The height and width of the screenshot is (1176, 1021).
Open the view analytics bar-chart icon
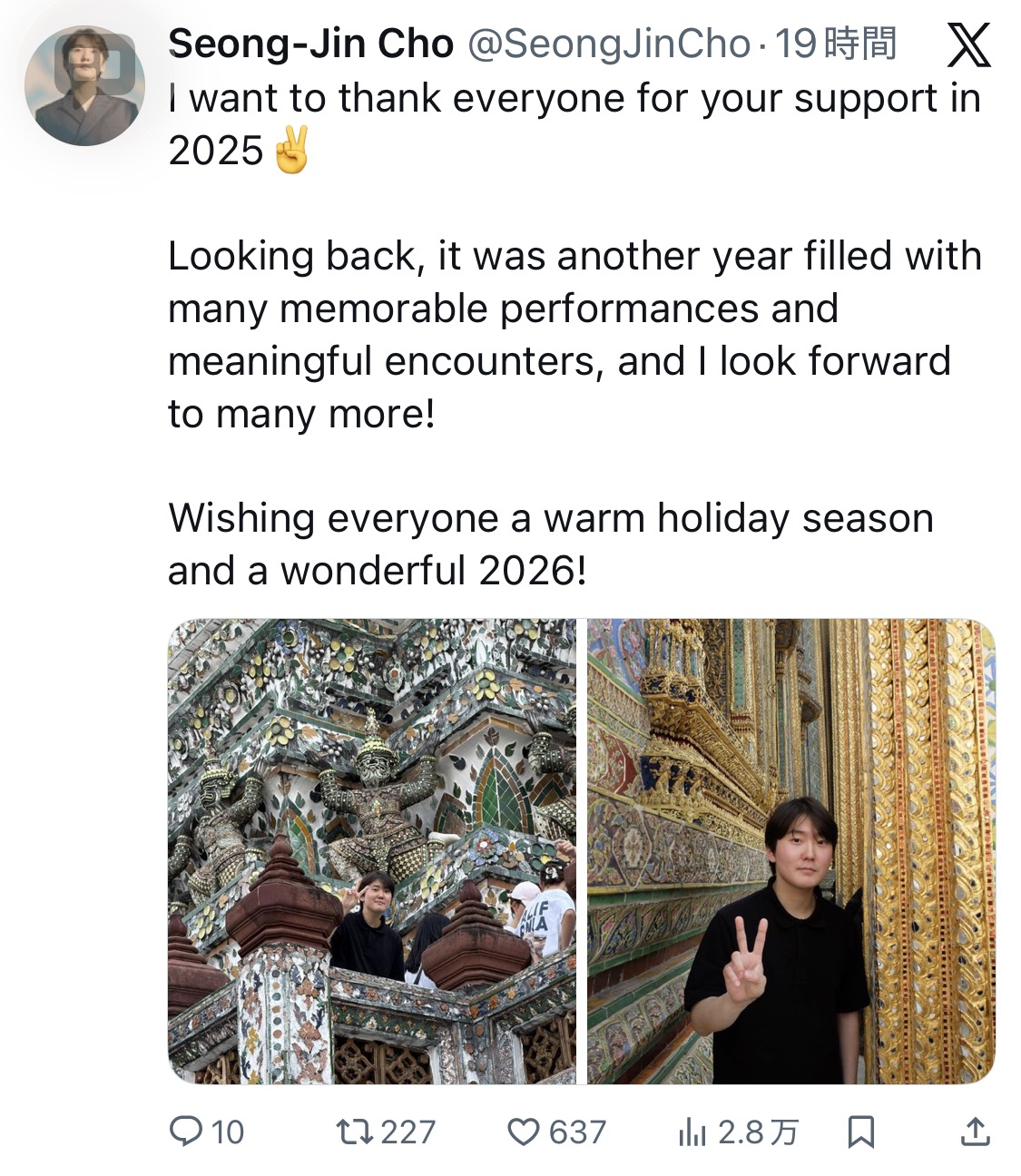pos(692,1132)
